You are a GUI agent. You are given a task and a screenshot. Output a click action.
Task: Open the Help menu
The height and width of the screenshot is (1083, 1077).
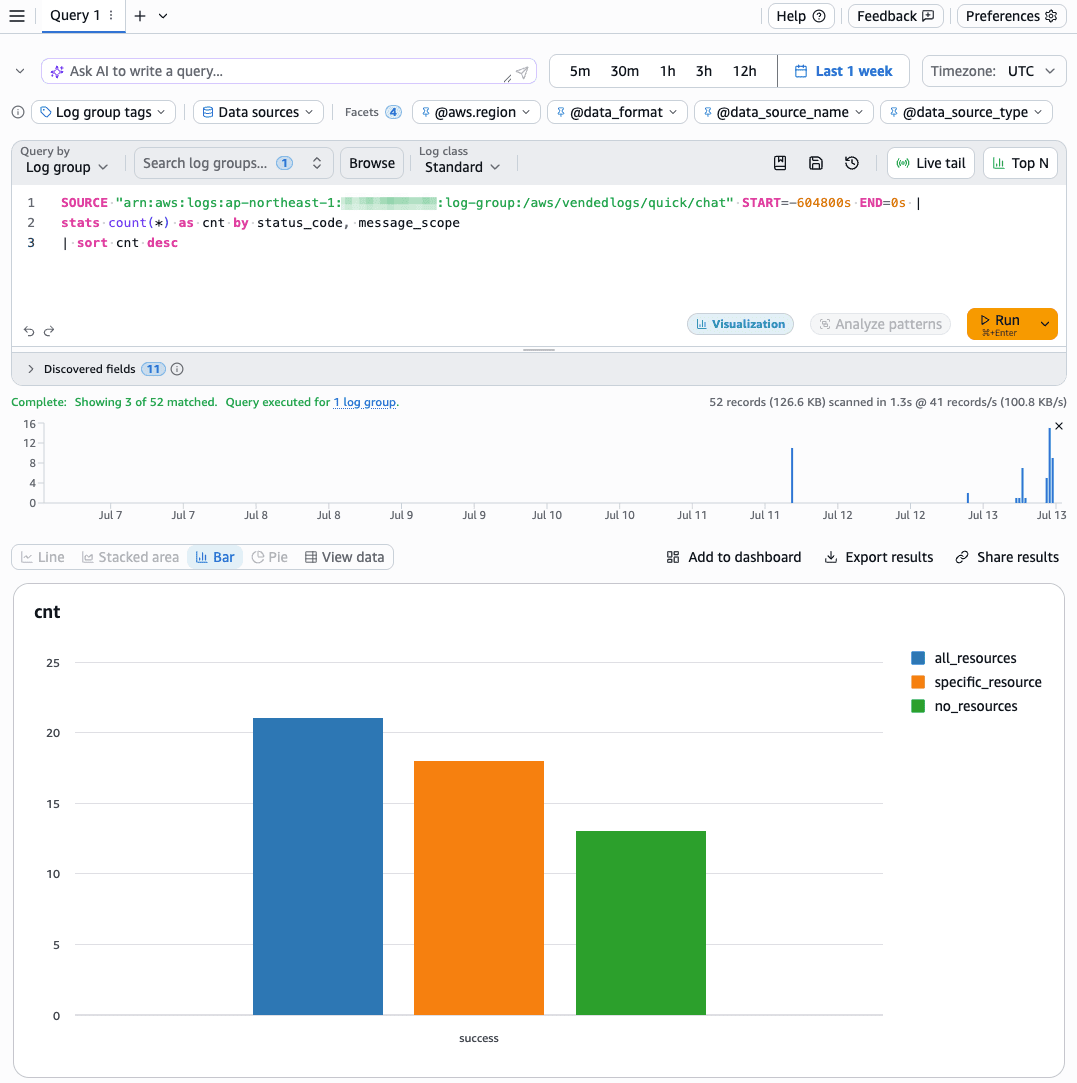pyautogui.click(x=801, y=16)
